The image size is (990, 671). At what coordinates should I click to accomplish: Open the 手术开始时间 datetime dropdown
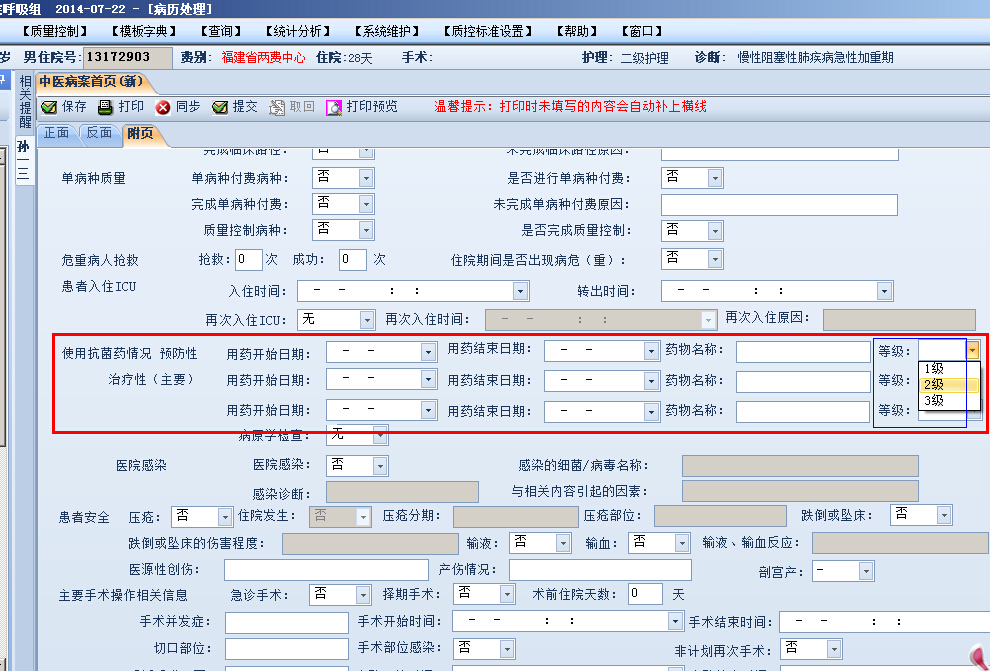(675, 621)
